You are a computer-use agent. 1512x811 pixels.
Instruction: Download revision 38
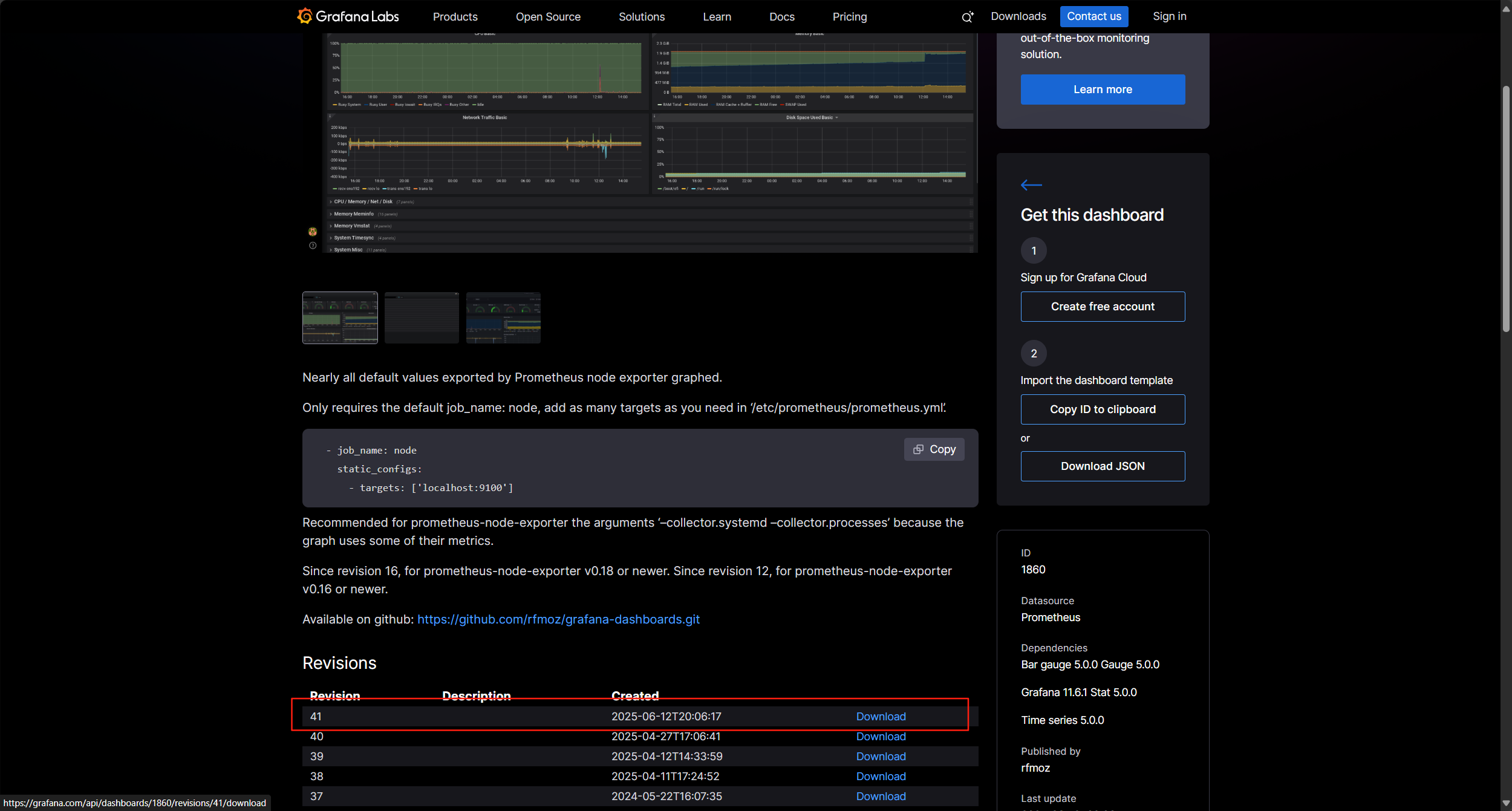(881, 777)
